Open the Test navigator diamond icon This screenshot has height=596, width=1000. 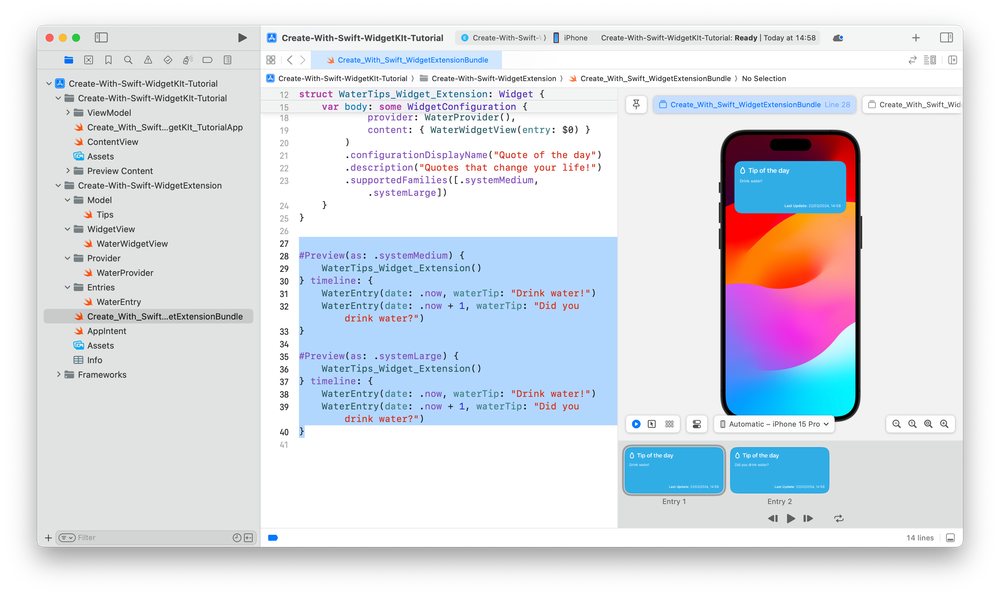click(x=168, y=59)
